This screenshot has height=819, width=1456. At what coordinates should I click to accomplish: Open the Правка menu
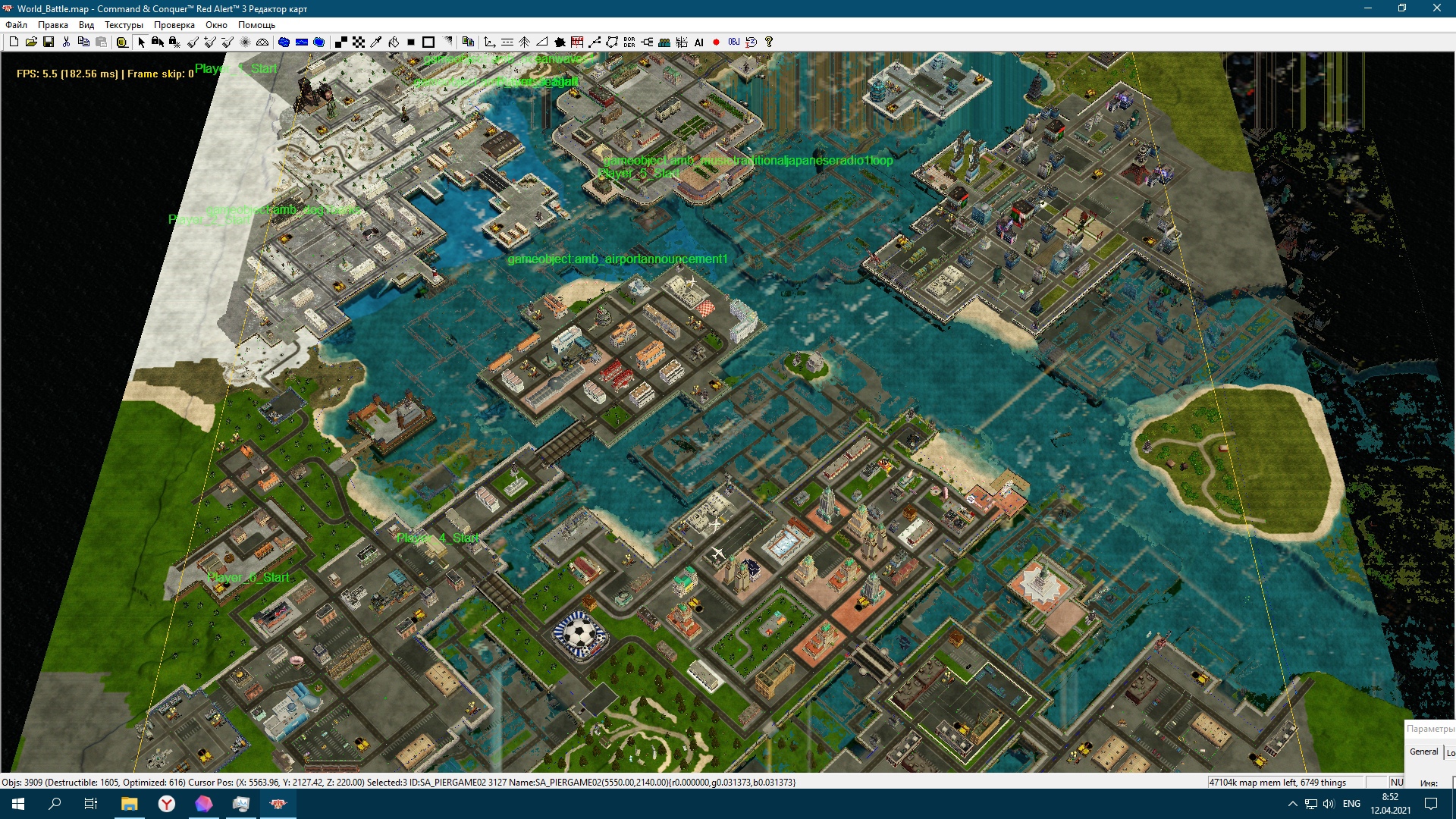[53, 25]
